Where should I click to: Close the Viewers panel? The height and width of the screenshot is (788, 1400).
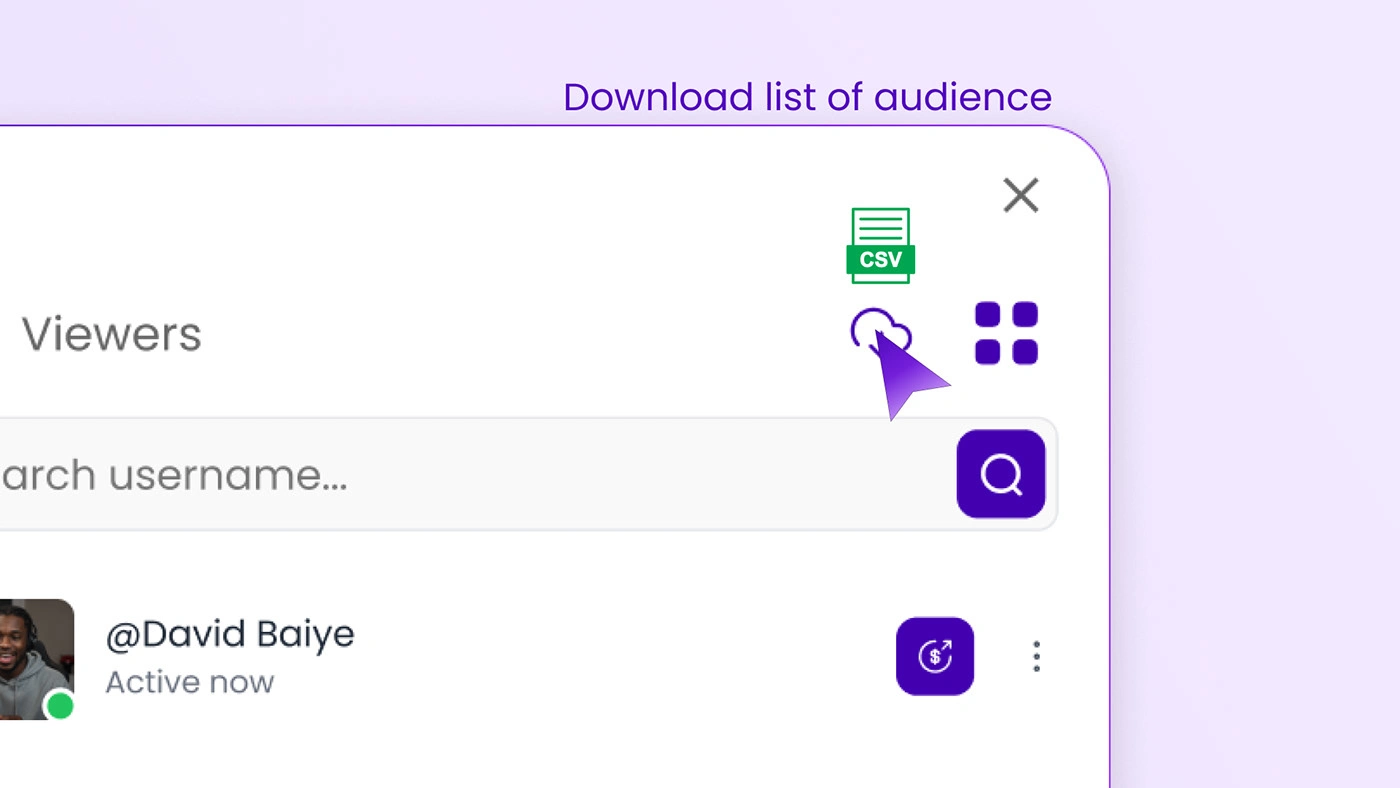[x=1021, y=196]
